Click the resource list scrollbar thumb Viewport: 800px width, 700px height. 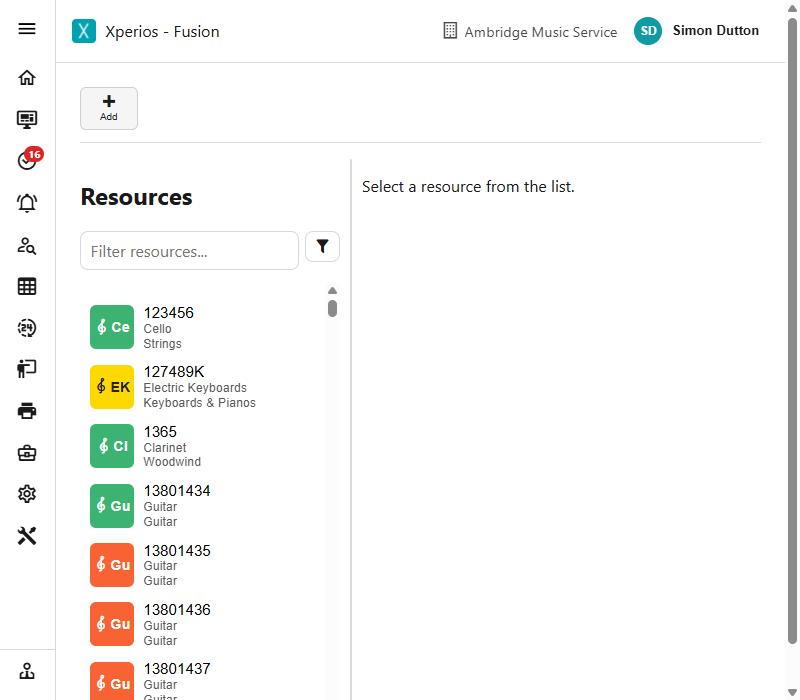pyautogui.click(x=332, y=309)
